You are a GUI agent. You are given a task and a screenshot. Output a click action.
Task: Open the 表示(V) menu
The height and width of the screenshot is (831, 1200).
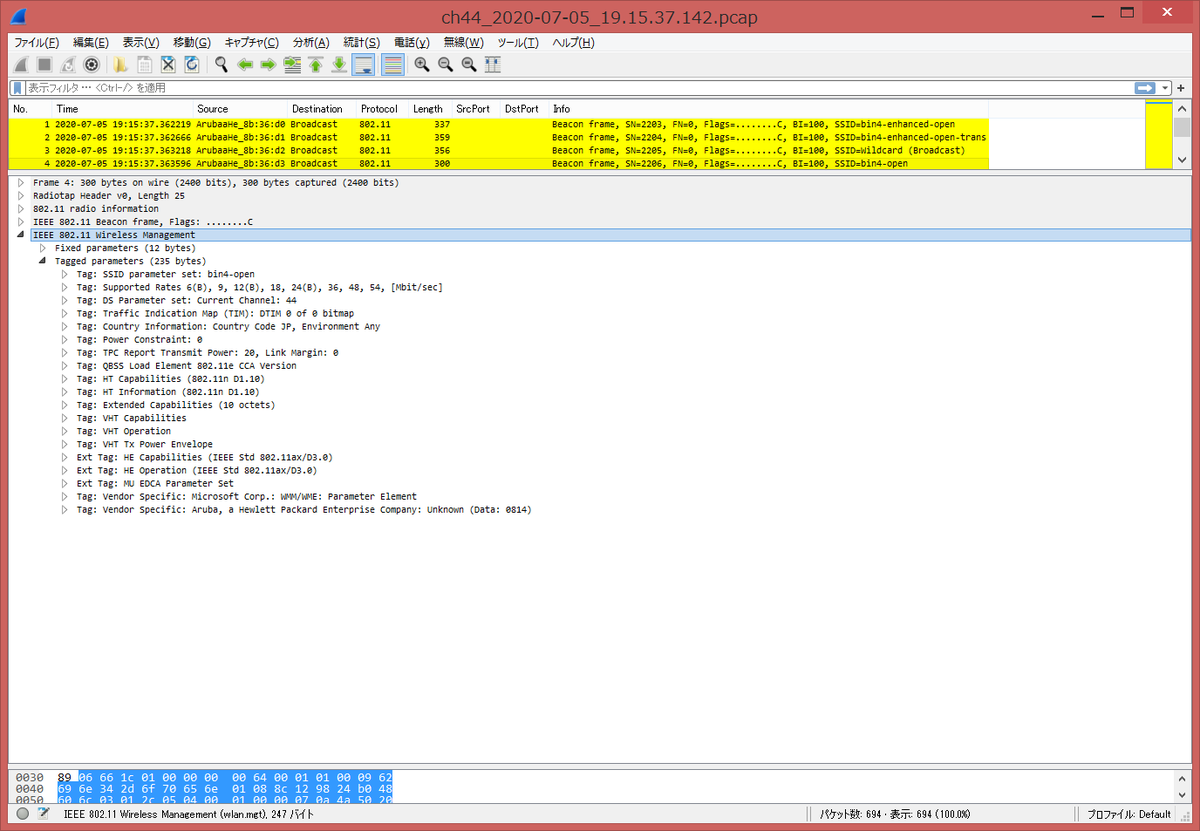141,43
